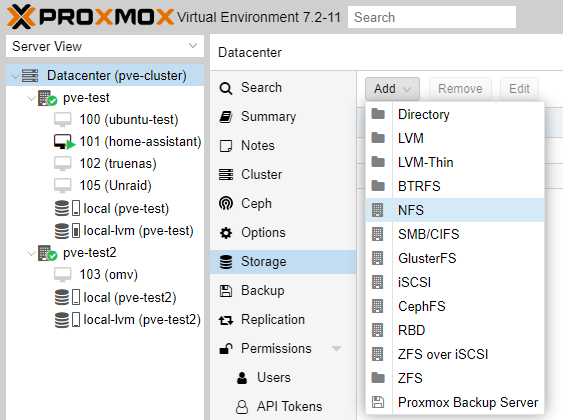Click the folder icon beside Directory
The height and width of the screenshot is (420, 563).
pyautogui.click(x=378, y=114)
